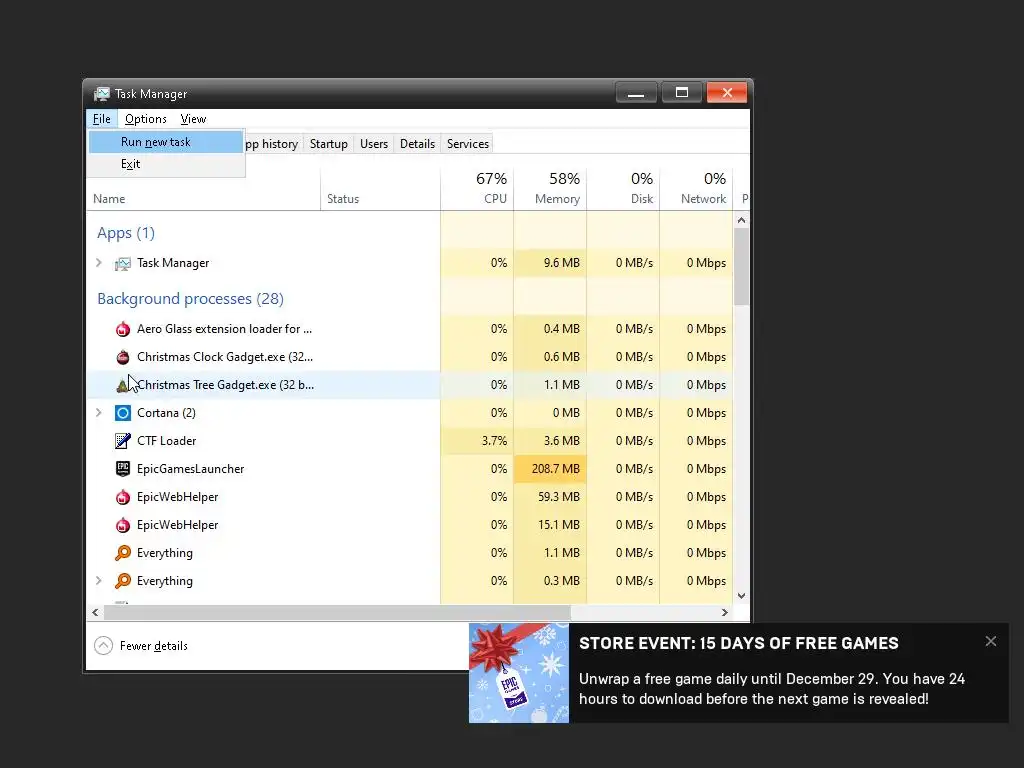Sort processes by Network column
Image resolution: width=1024 pixels, height=768 pixels.
(x=696, y=189)
